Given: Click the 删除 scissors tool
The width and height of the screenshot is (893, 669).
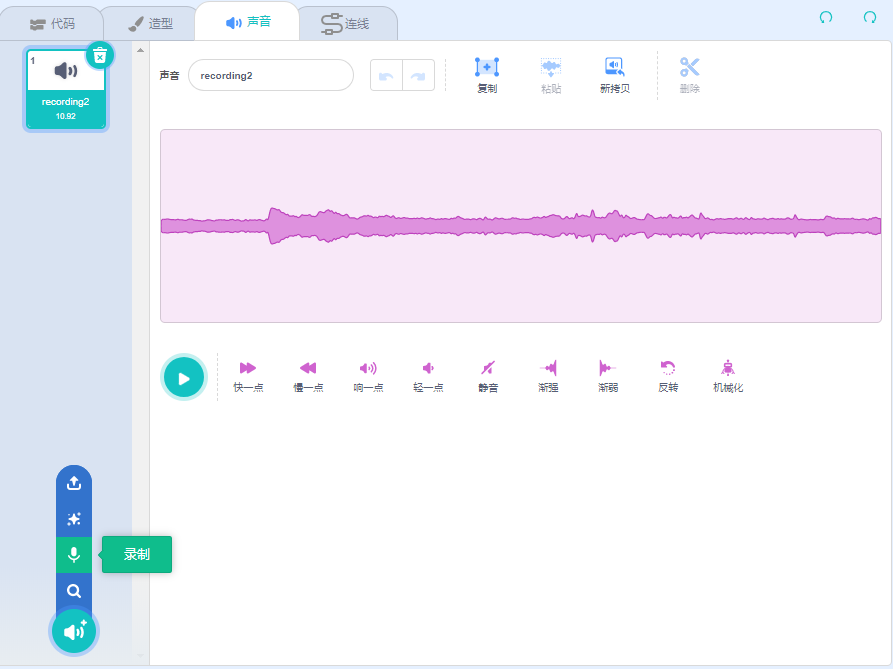Looking at the screenshot, I should (x=689, y=75).
